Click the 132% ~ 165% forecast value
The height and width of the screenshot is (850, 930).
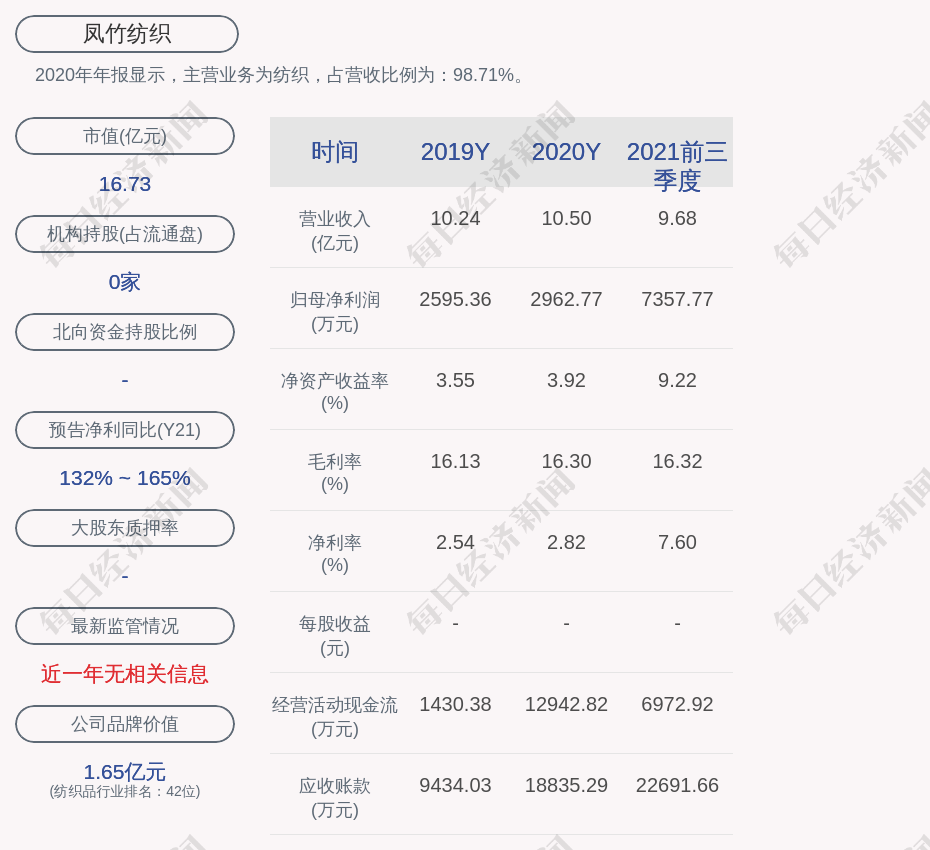(125, 478)
